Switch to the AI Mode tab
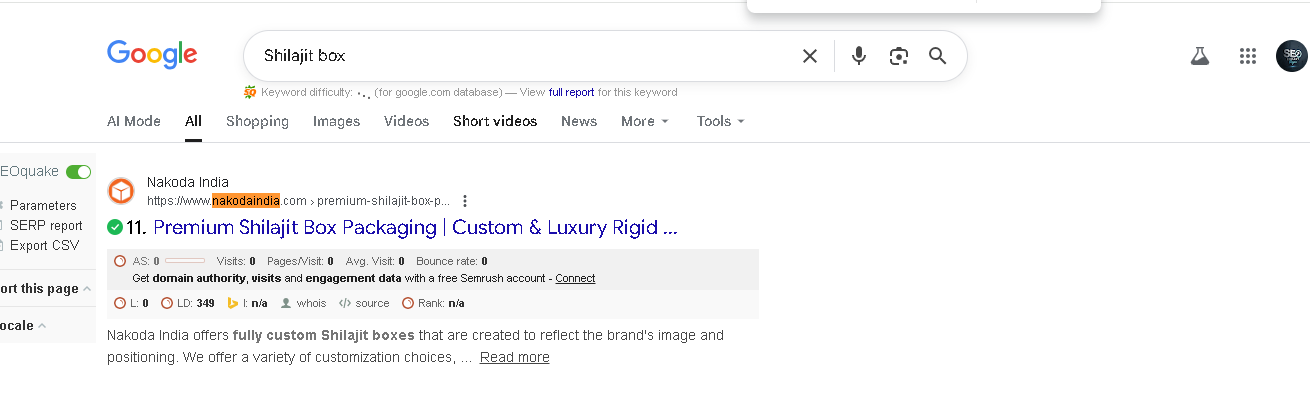1310x397 pixels. (134, 121)
